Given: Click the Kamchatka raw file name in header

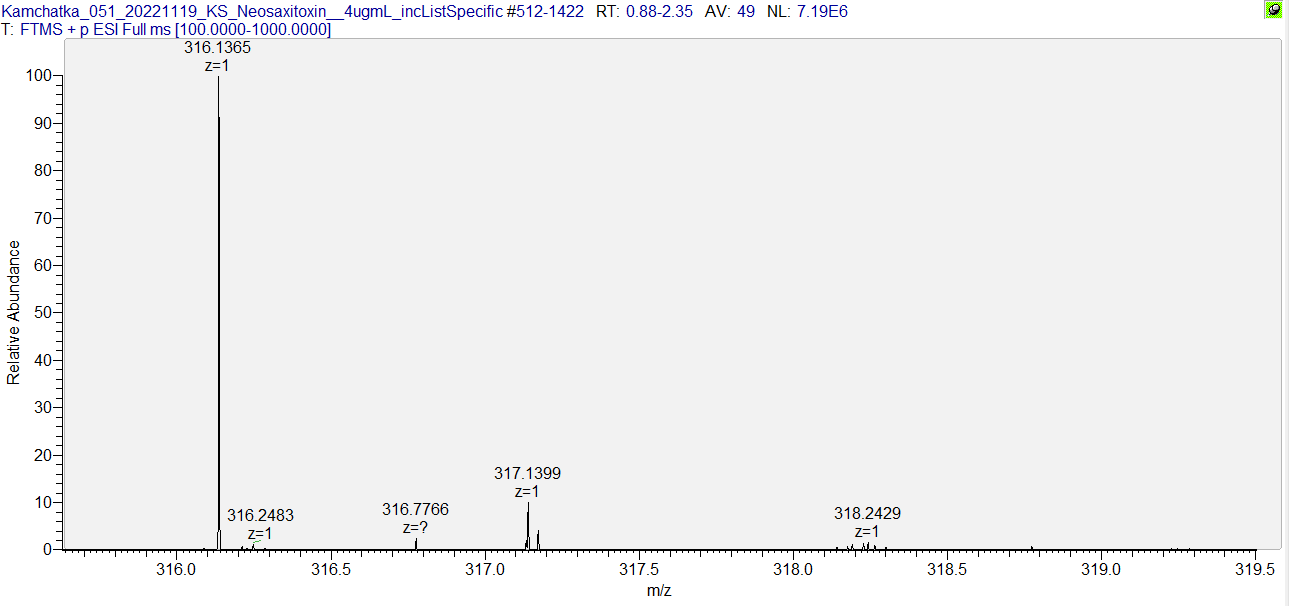Looking at the screenshot, I should coord(251,11).
